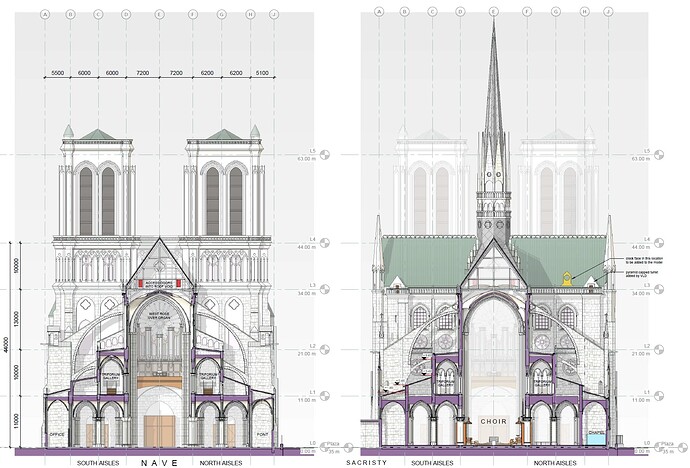Select the yellow clock face marker on the roof

click(x=567, y=279)
